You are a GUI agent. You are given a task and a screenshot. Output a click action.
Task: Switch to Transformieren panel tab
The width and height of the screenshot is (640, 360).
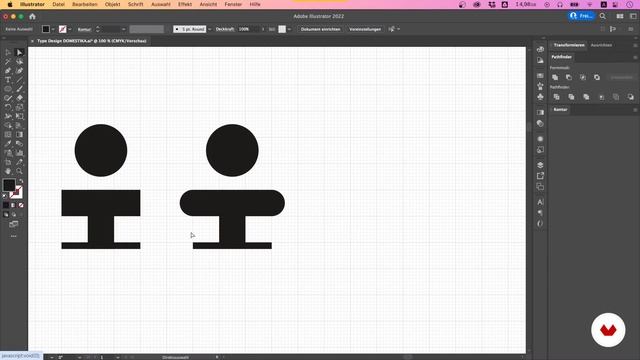569,45
